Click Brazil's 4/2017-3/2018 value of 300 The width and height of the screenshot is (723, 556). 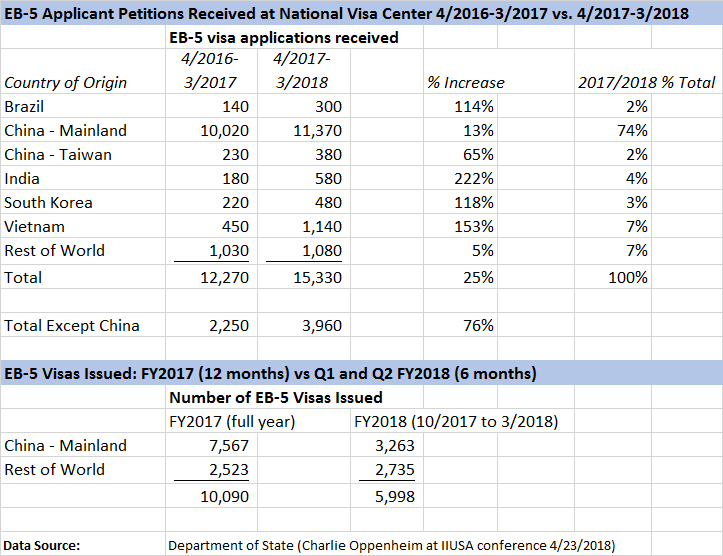(326, 106)
